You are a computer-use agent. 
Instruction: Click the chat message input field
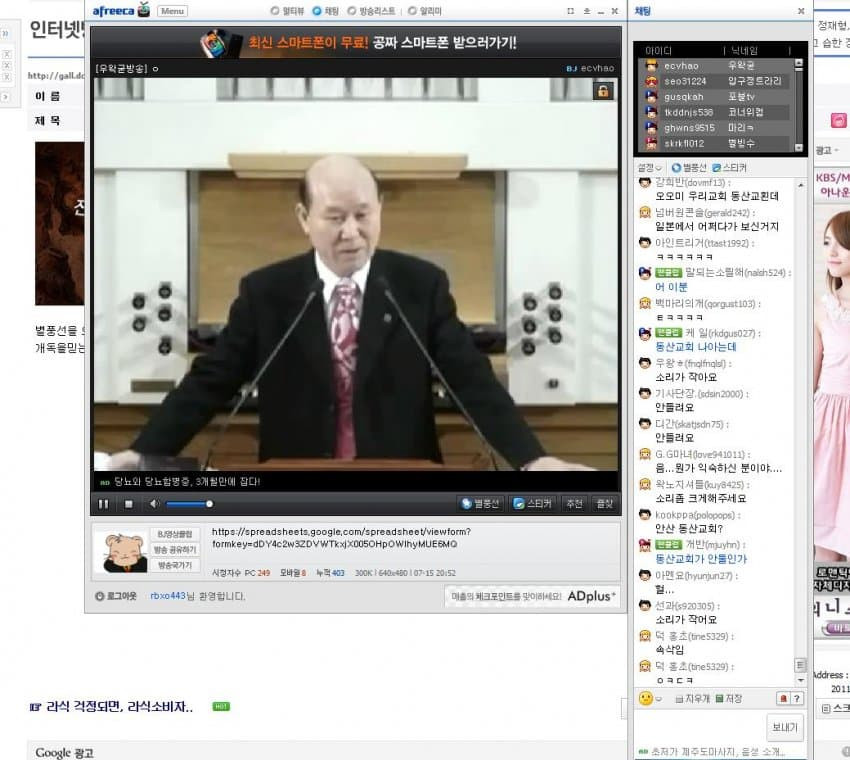[699, 727]
